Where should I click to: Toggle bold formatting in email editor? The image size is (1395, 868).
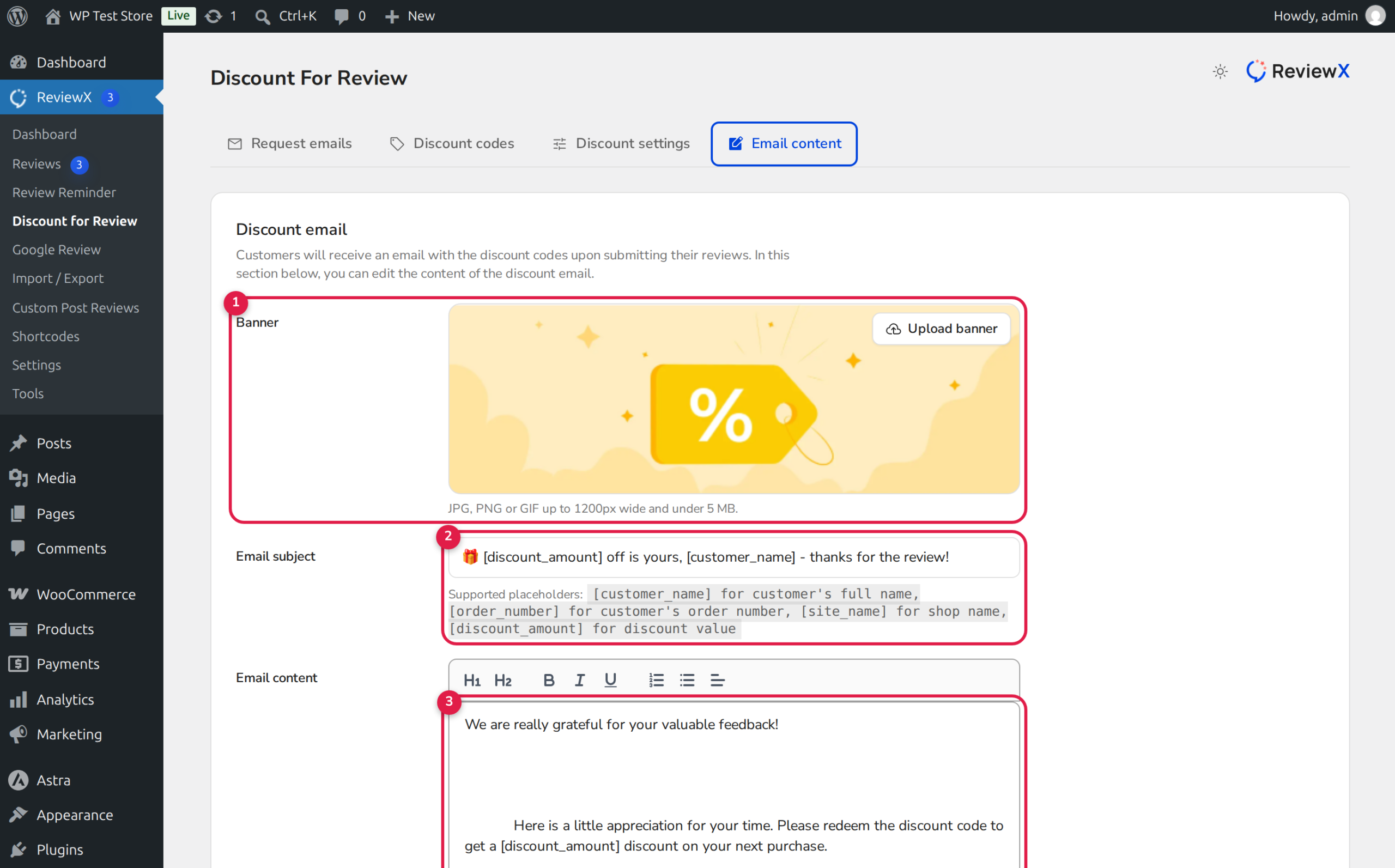coord(548,680)
